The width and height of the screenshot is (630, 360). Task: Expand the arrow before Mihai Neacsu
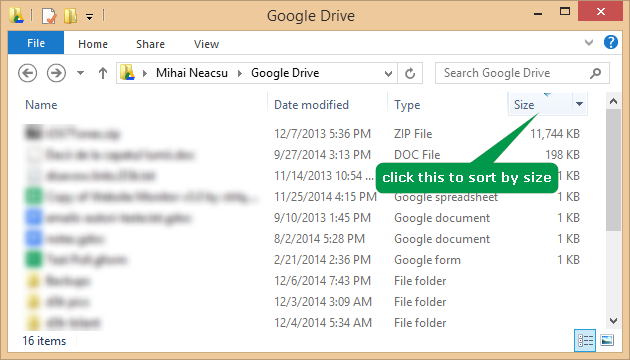(145, 73)
